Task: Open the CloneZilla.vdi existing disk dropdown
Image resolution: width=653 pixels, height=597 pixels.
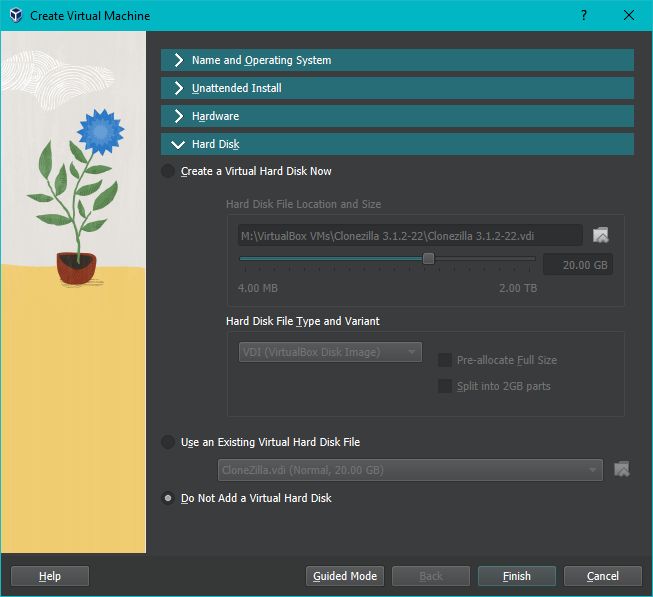Action: pos(410,470)
